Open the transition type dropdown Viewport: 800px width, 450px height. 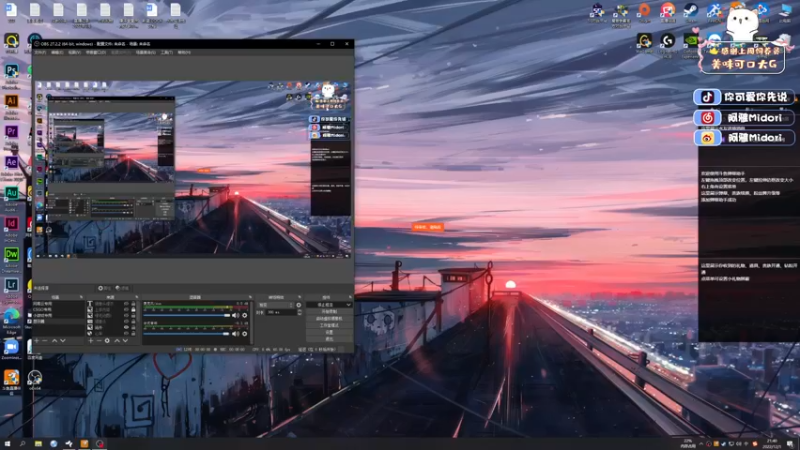coord(277,305)
